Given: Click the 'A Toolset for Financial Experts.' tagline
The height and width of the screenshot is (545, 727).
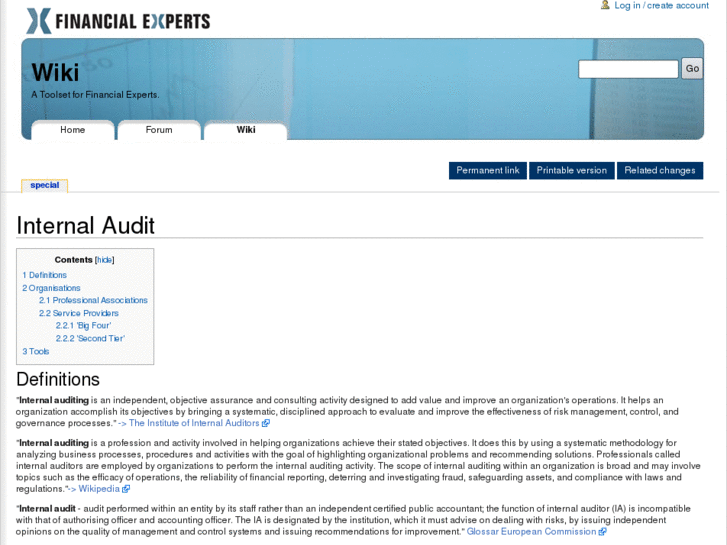Looking at the screenshot, I should click(x=95, y=95).
